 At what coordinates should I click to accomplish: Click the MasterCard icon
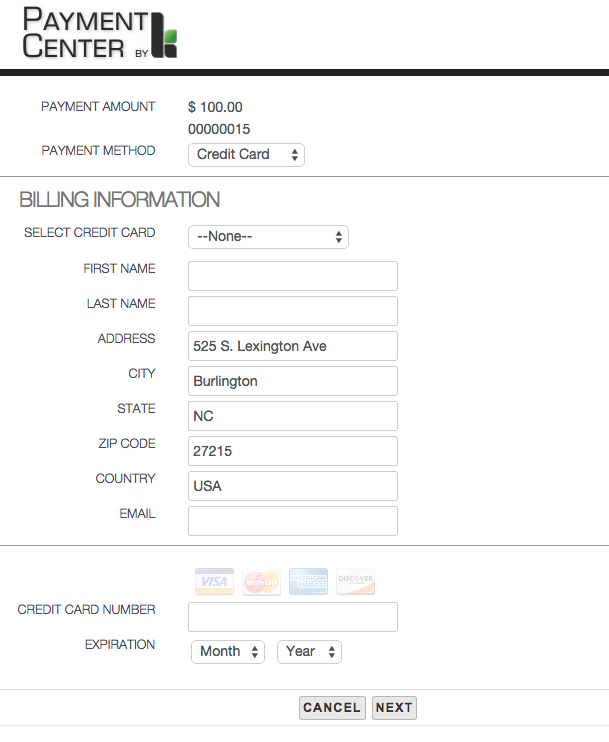(x=261, y=582)
